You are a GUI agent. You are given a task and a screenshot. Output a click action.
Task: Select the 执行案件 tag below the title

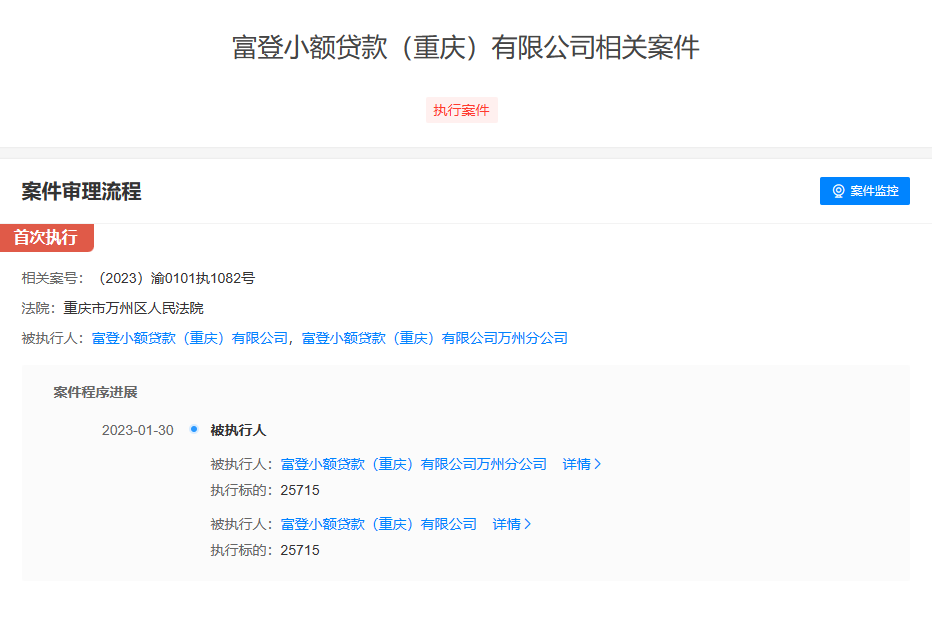tap(461, 110)
